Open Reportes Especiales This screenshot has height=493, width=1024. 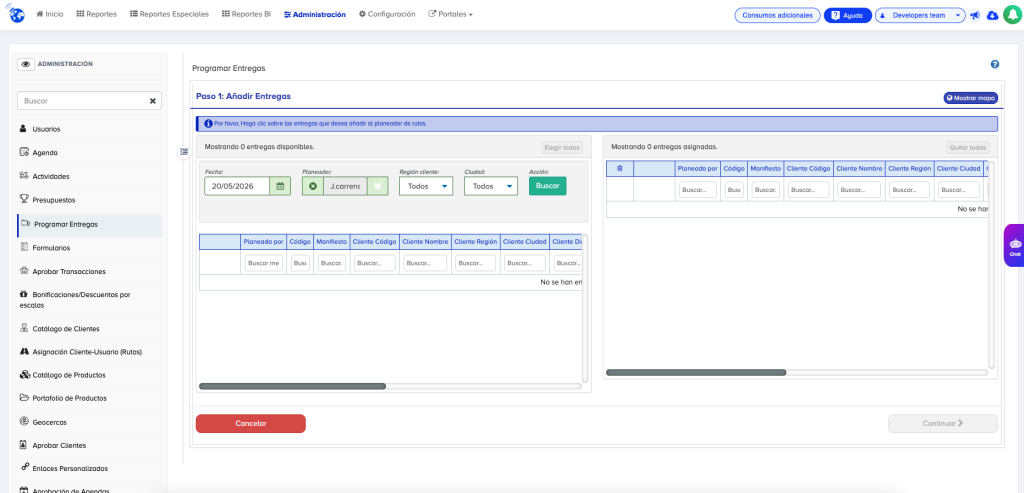pos(169,14)
